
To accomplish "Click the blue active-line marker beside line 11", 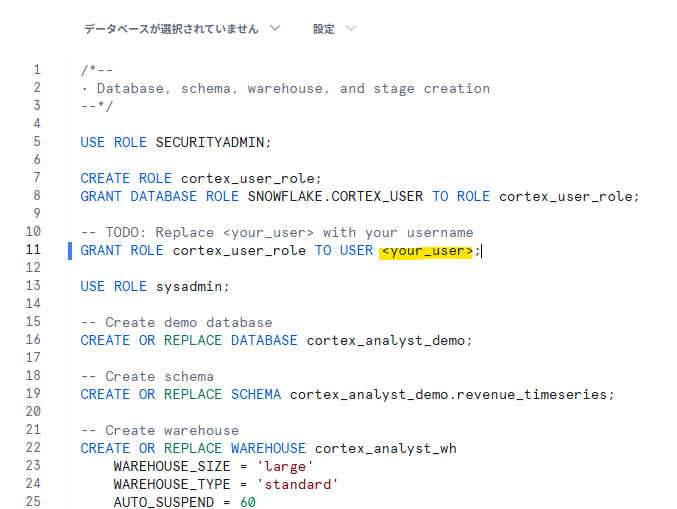I will click(70, 251).
